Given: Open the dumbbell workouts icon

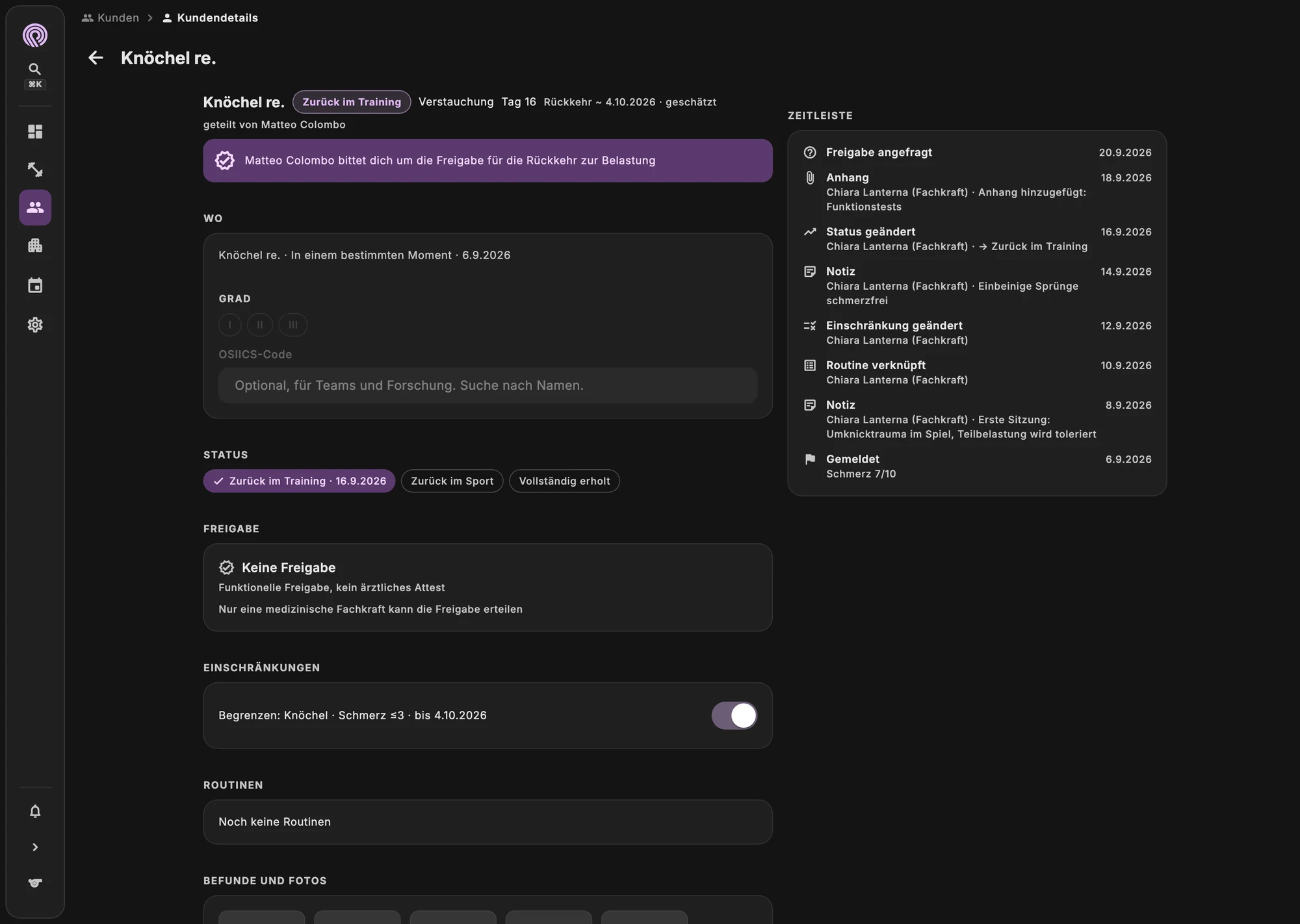Looking at the screenshot, I should [x=35, y=170].
